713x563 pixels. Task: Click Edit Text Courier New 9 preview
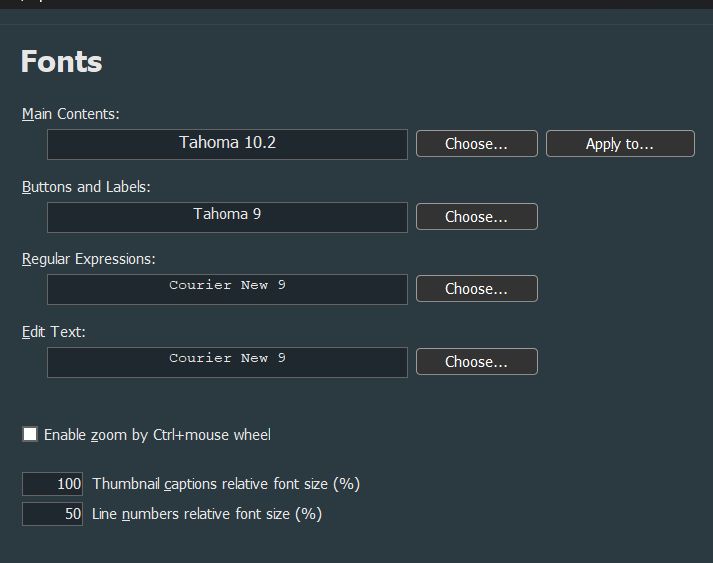tap(227, 362)
